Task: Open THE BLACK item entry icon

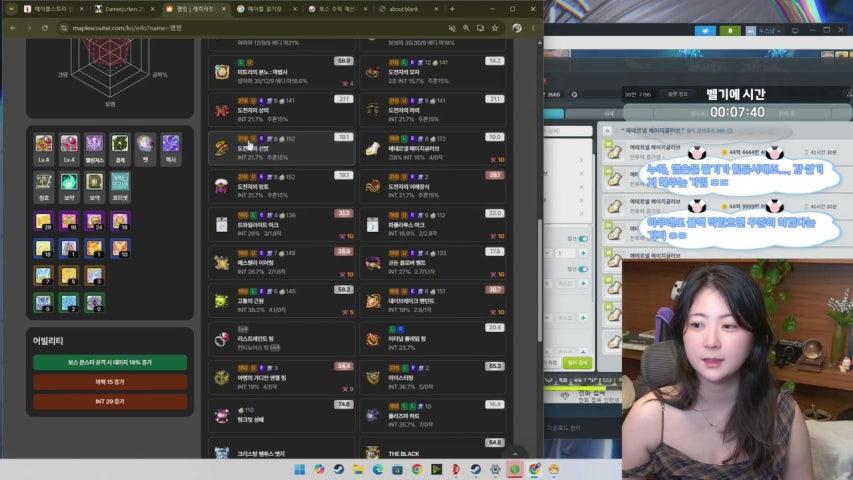Action: (373, 452)
